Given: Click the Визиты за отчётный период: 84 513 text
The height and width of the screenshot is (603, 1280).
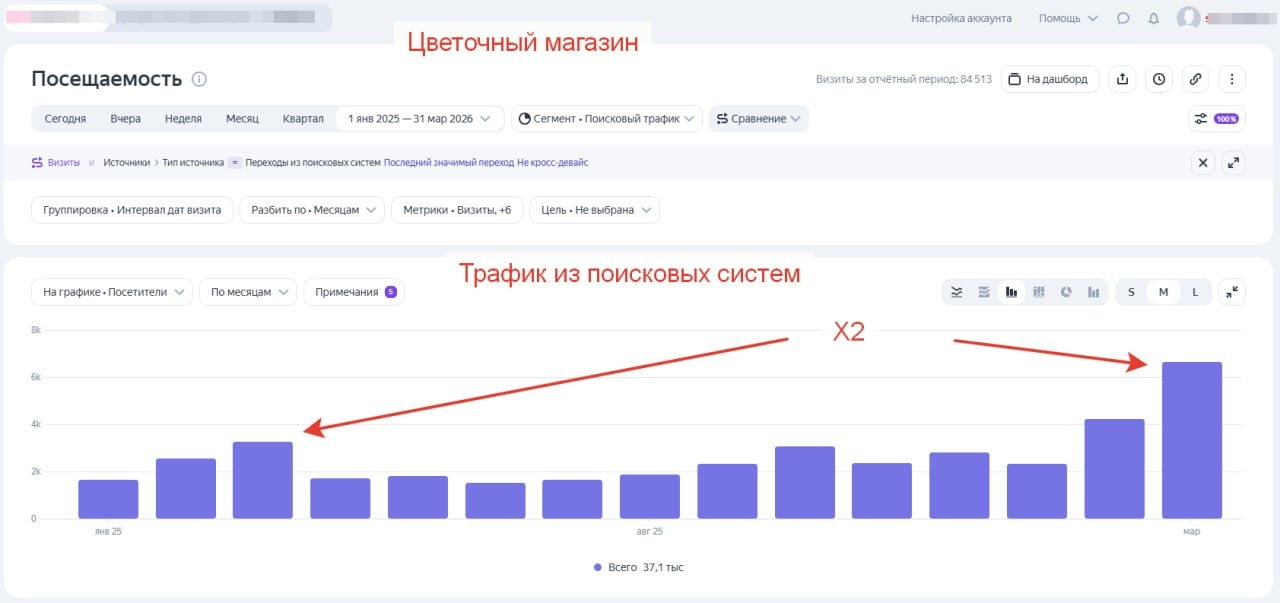Looking at the screenshot, I should [904, 79].
